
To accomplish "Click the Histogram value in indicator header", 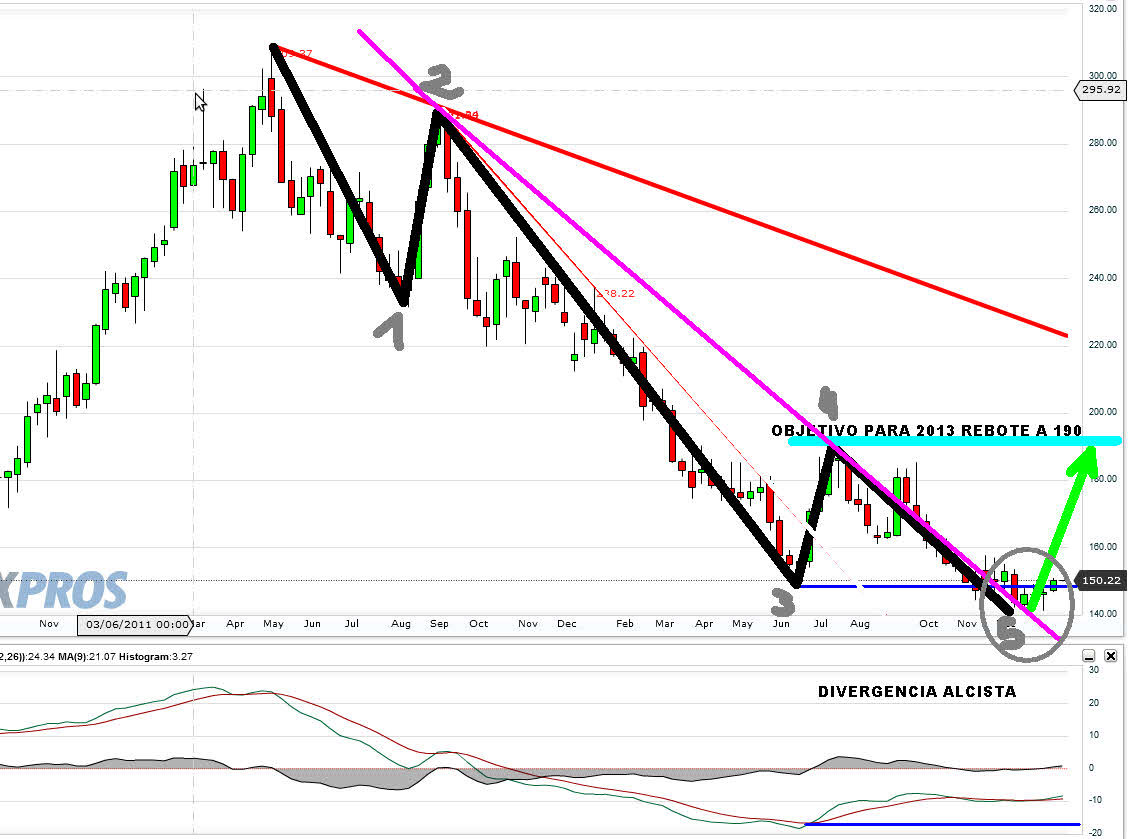I will point(145,655).
